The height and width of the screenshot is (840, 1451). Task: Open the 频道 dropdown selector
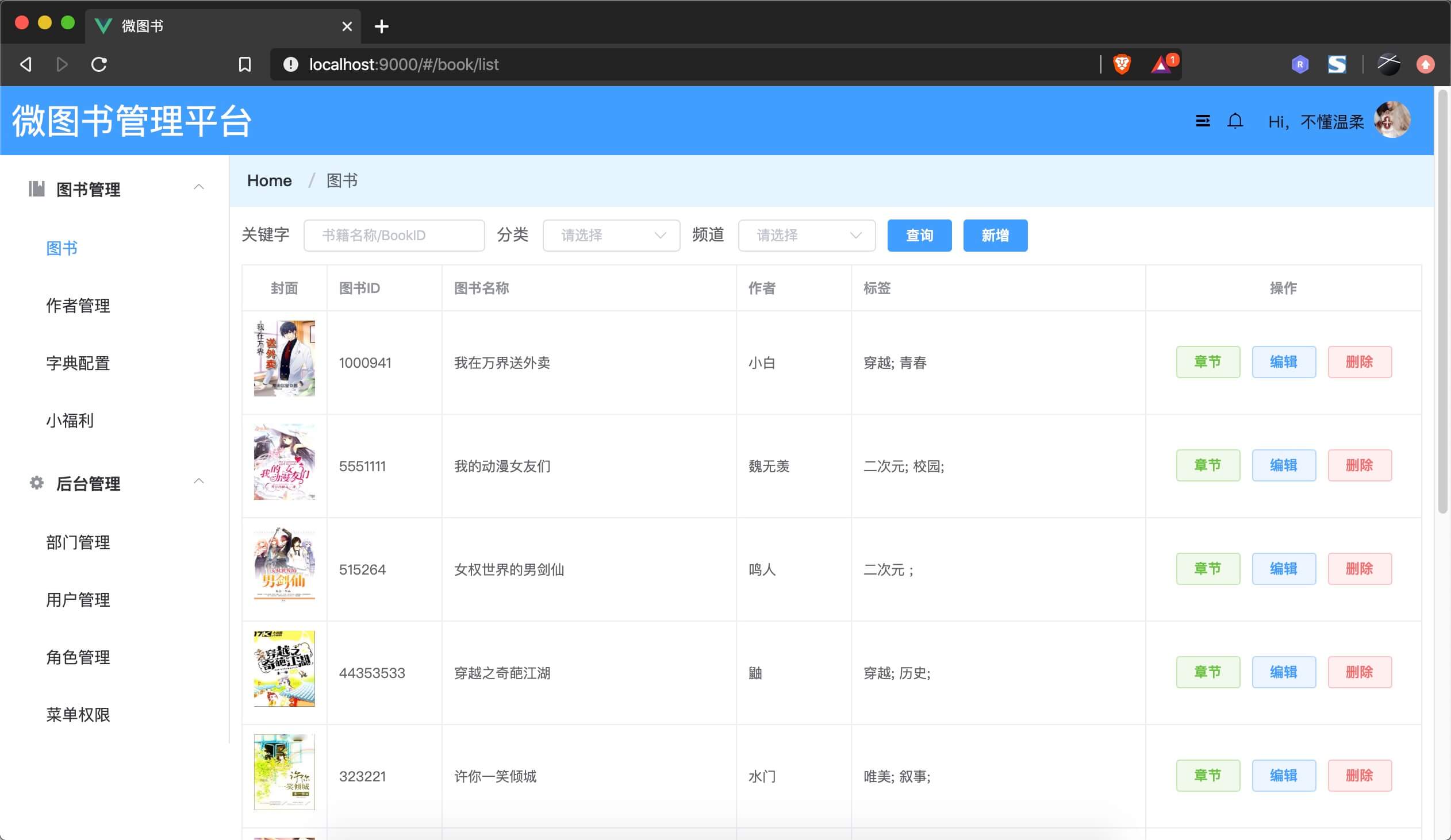coord(806,236)
